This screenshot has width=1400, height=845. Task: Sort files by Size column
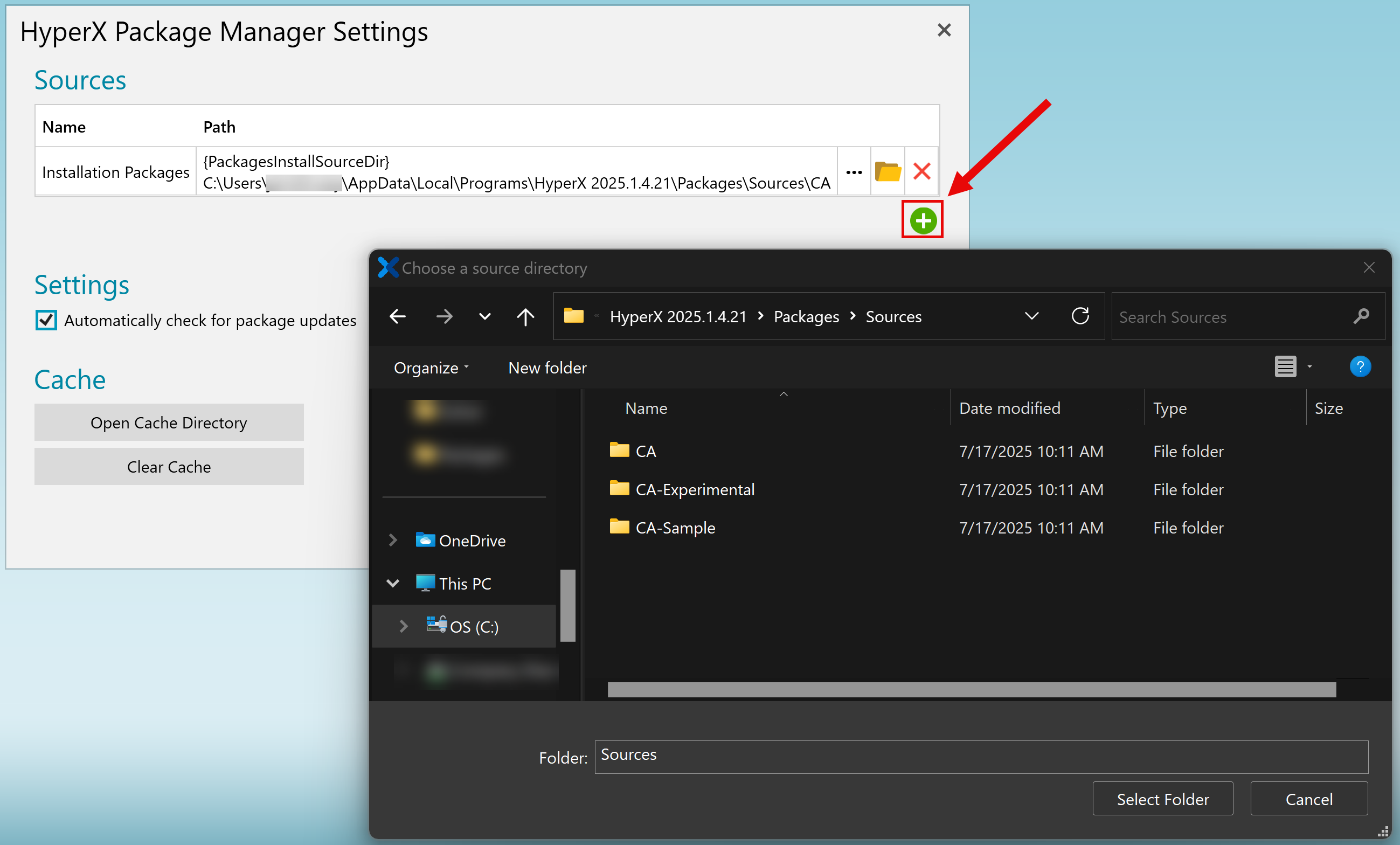pos(1328,408)
